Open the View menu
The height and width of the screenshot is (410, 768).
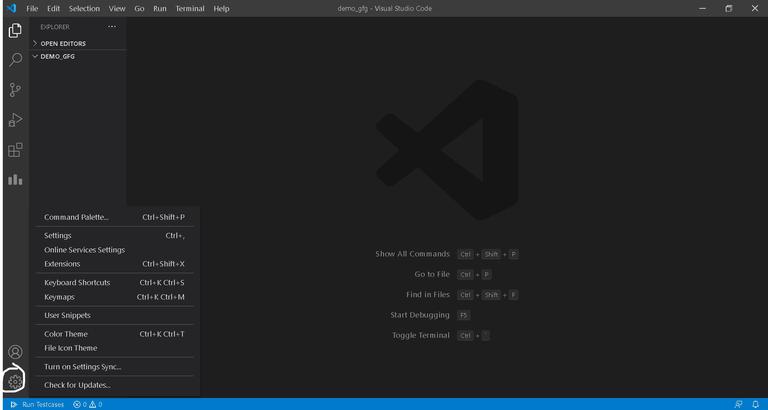[x=117, y=9]
